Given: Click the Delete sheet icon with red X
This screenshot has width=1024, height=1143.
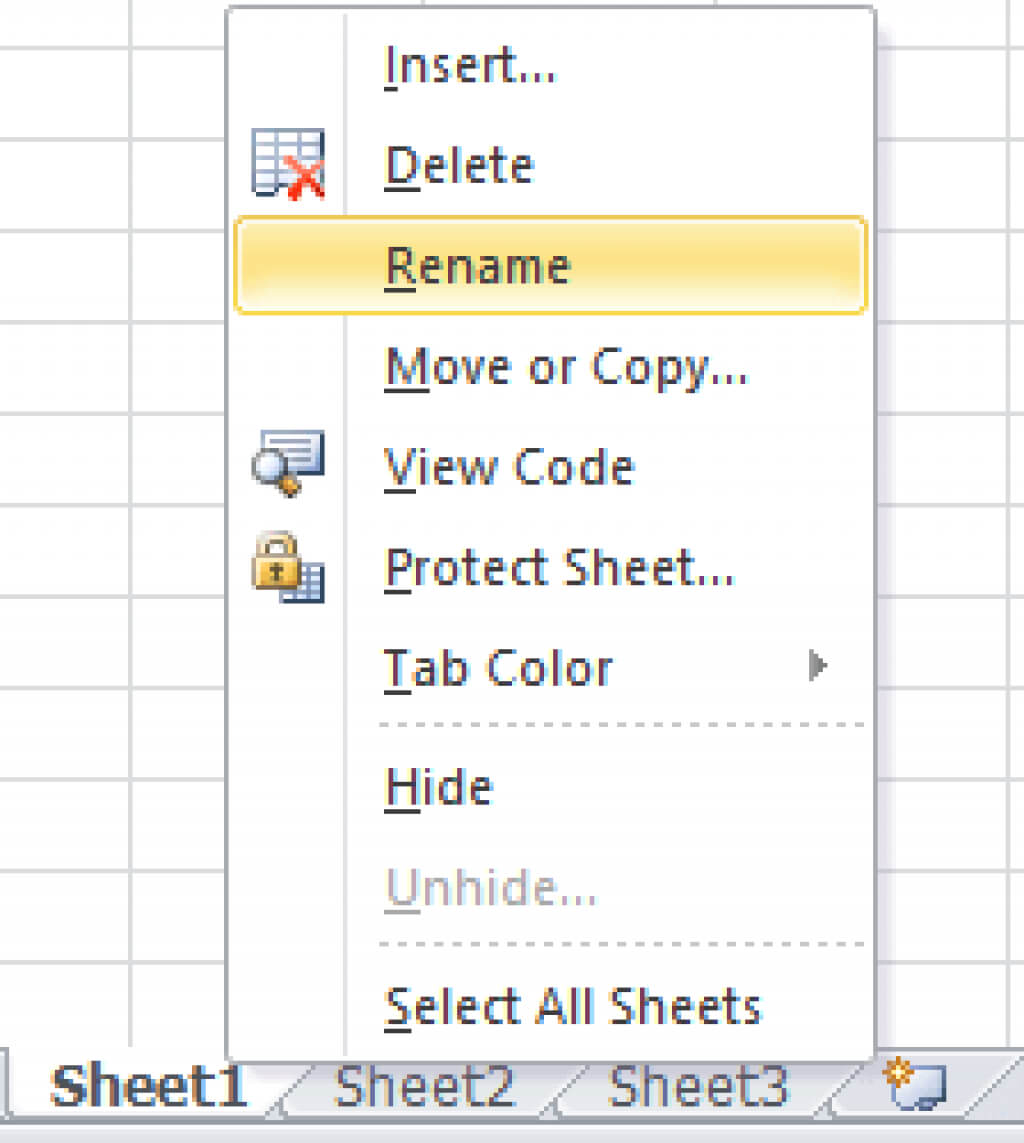Looking at the screenshot, I should tap(288, 164).
